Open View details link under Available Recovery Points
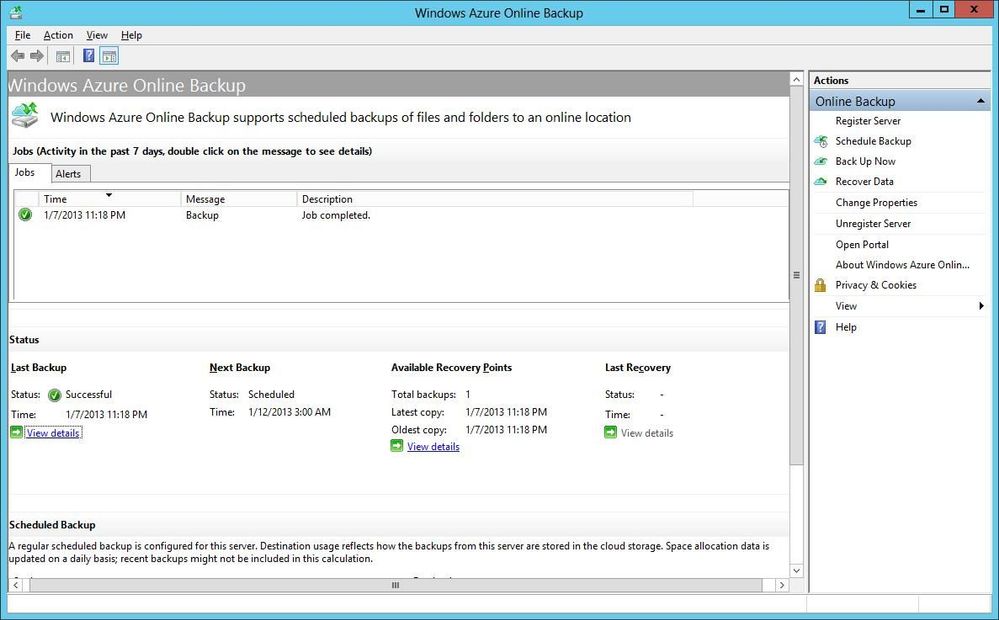Image resolution: width=999 pixels, height=620 pixels. [433, 447]
